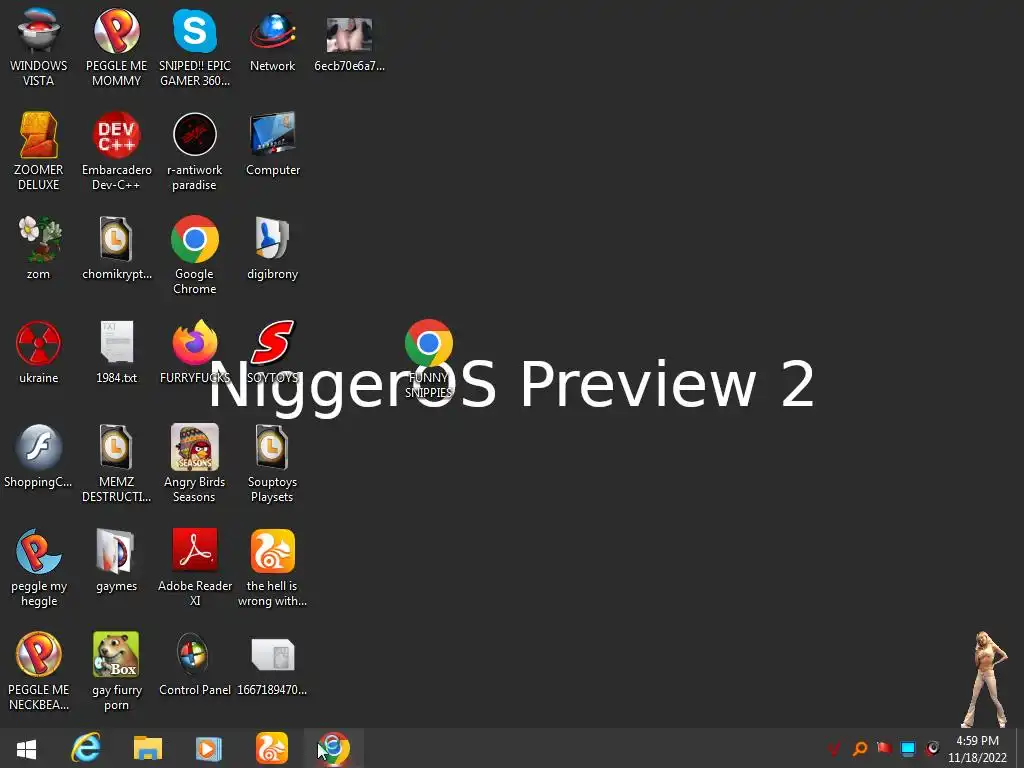Open the network monitor tray icon

(x=908, y=748)
